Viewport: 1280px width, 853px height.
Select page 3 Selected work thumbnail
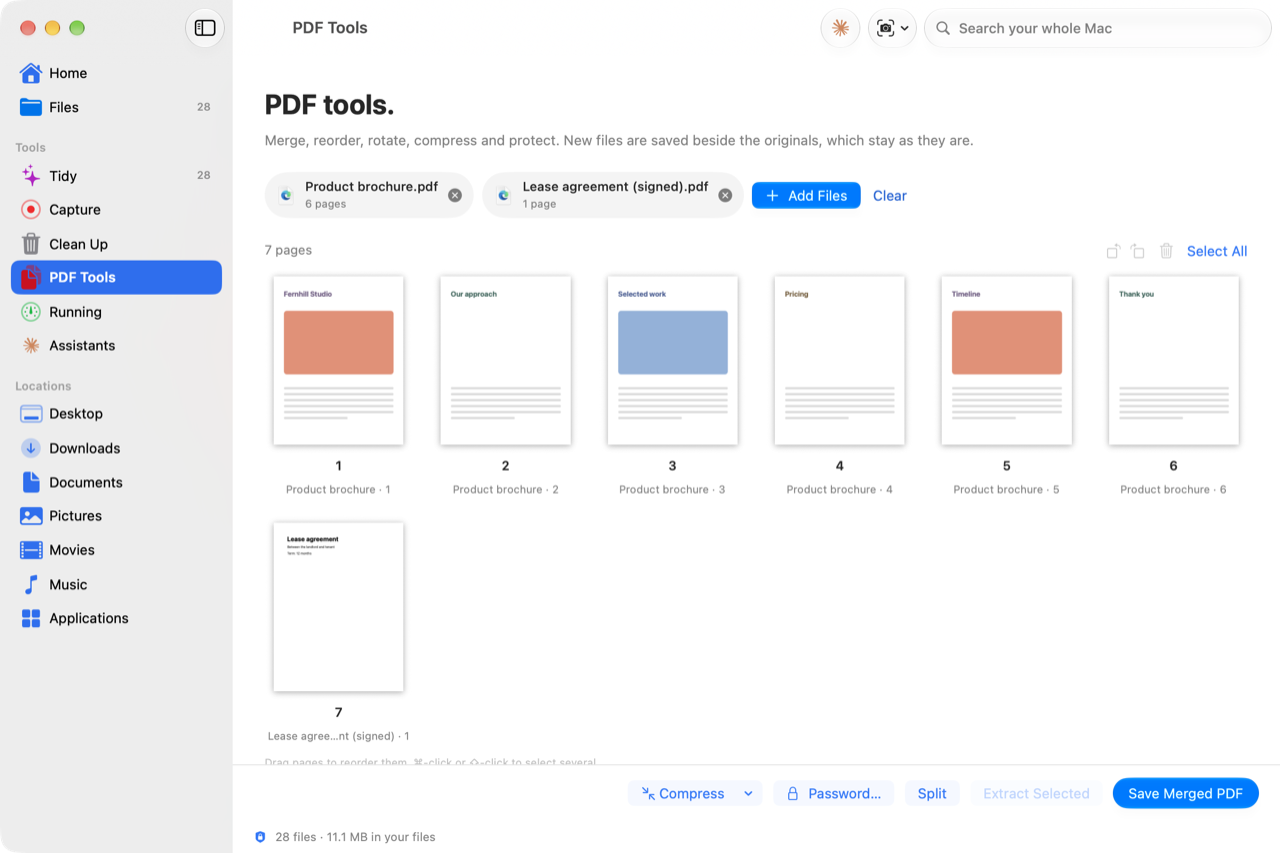[x=672, y=361]
